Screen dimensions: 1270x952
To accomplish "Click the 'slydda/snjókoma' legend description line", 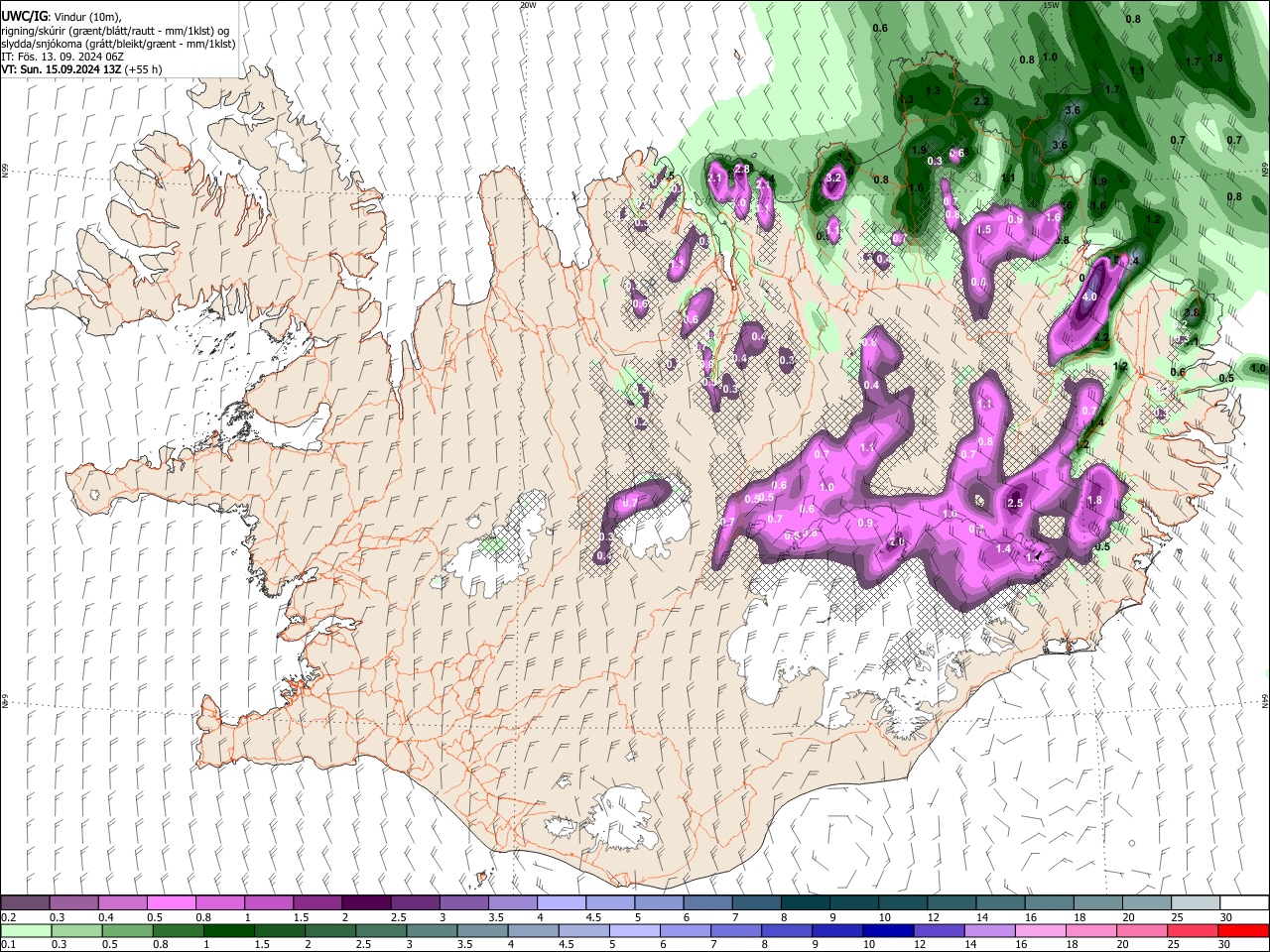I will pyautogui.click(x=118, y=44).
